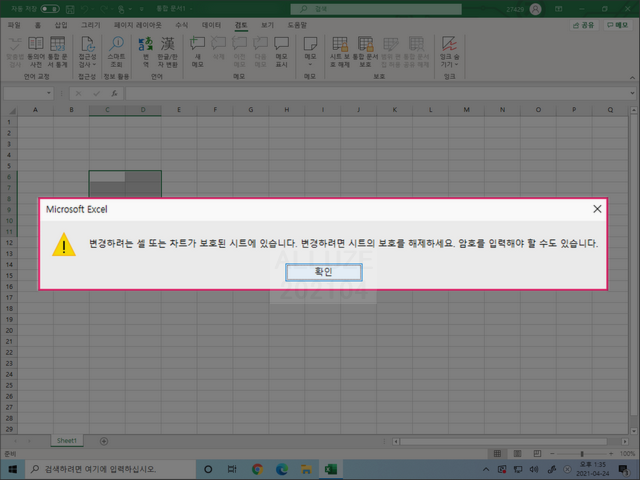
Task: Close the Microsoft Excel warning dialog
Action: (x=597, y=209)
